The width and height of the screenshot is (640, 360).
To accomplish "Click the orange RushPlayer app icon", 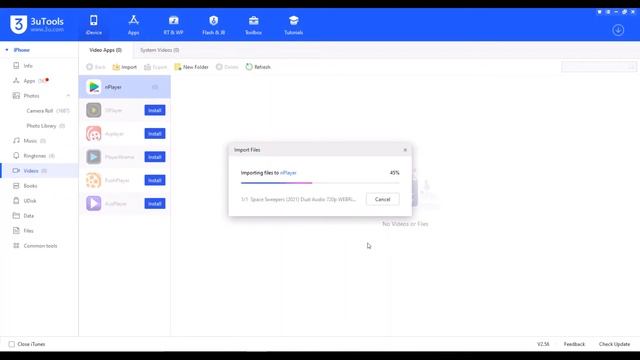I will (x=93, y=180).
